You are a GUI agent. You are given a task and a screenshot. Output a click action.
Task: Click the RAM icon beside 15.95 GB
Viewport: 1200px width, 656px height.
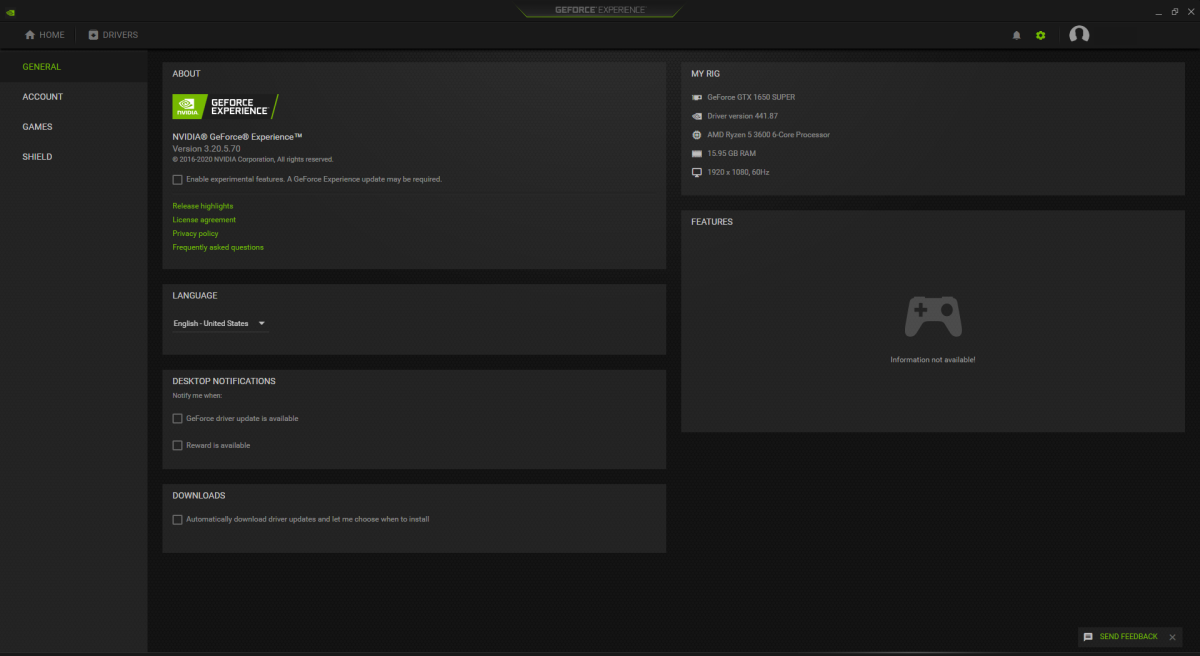tap(697, 153)
